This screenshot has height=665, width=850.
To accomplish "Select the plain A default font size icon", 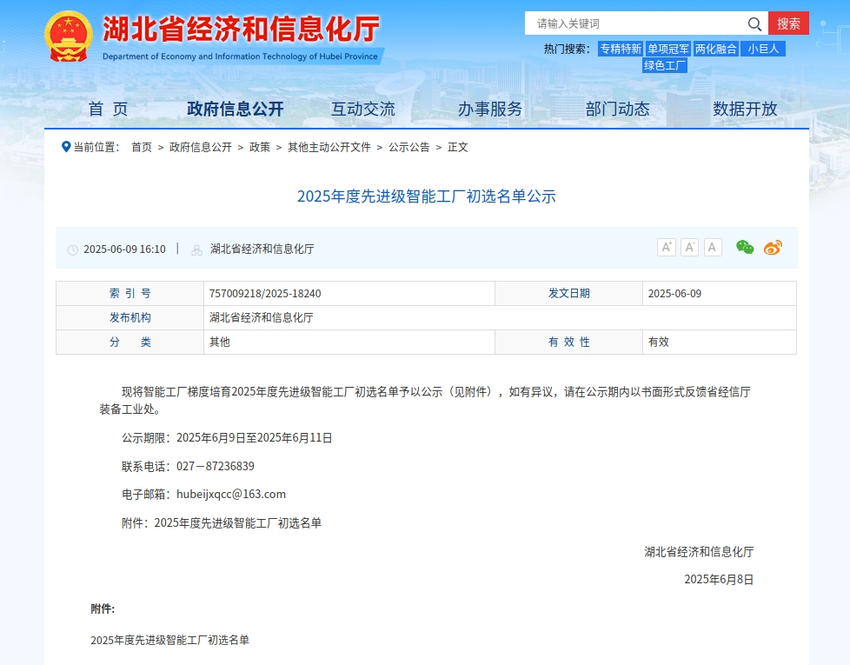I will pos(712,247).
